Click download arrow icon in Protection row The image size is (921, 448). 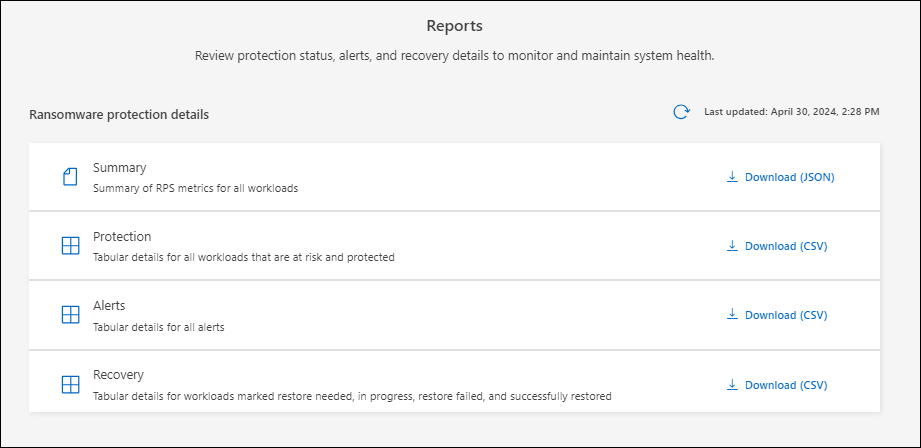point(732,246)
